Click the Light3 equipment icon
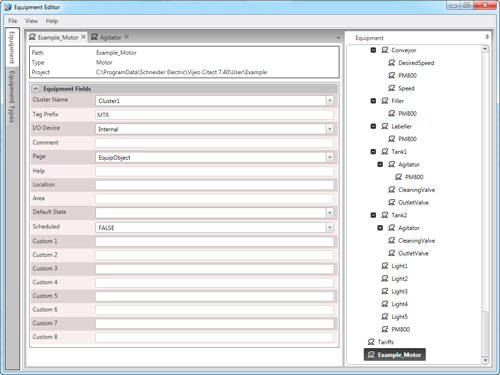The height and width of the screenshot is (375, 500). click(x=385, y=291)
